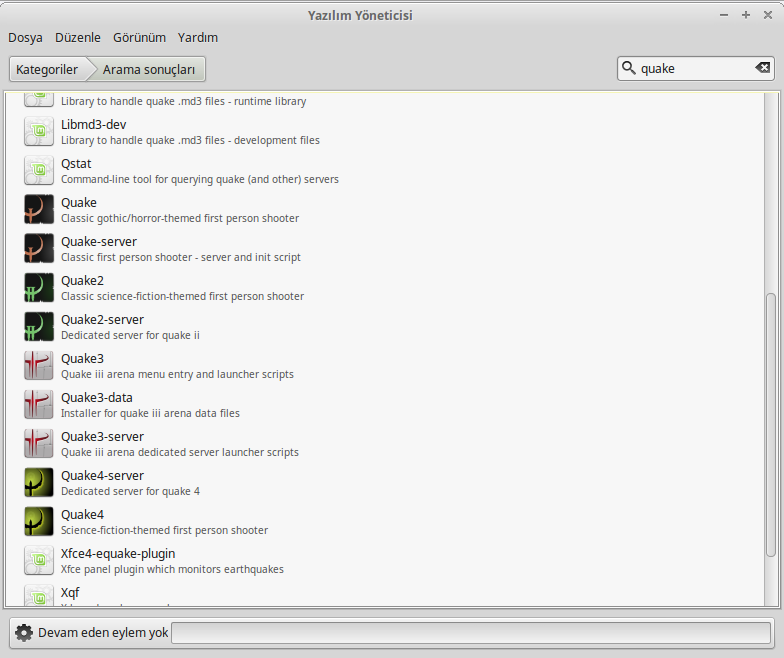Image resolution: width=784 pixels, height=658 pixels.
Task: Open the Dosya menu
Action: pos(25,38)
